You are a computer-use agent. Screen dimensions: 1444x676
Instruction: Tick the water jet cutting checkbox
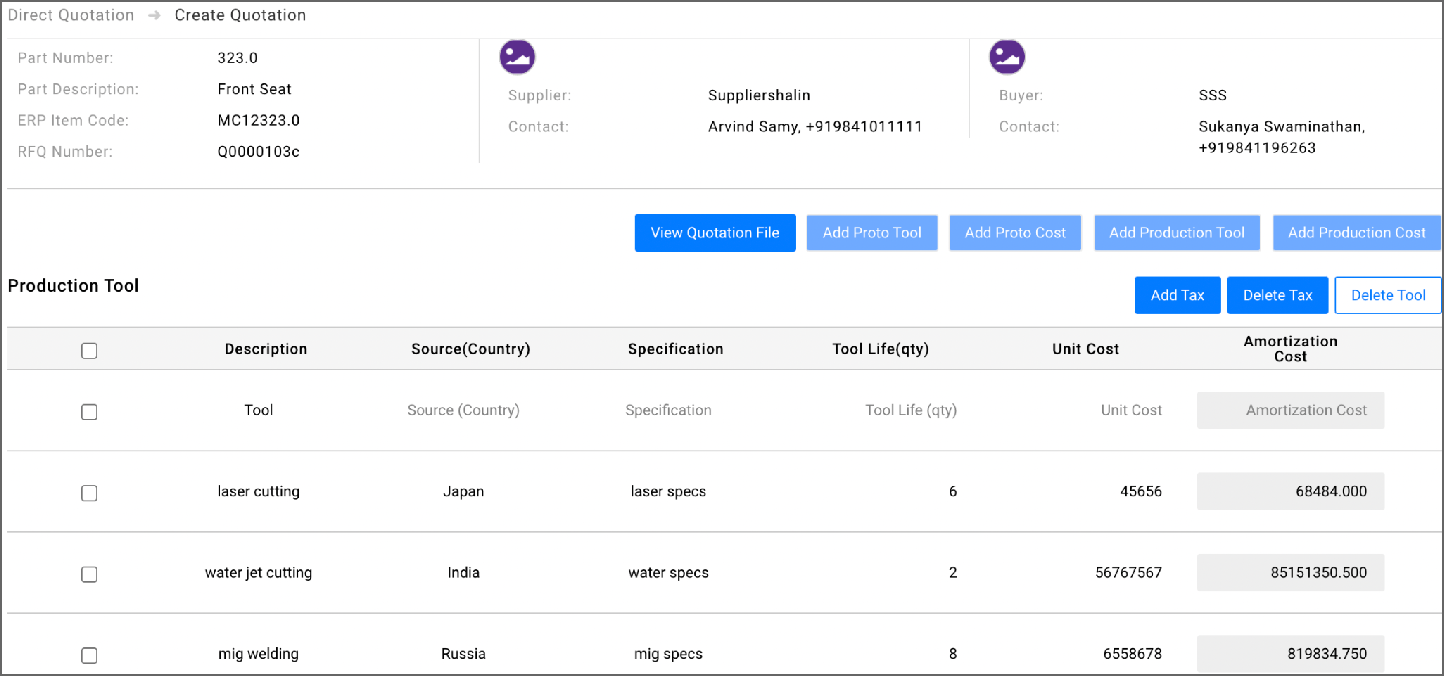point(89,574)
